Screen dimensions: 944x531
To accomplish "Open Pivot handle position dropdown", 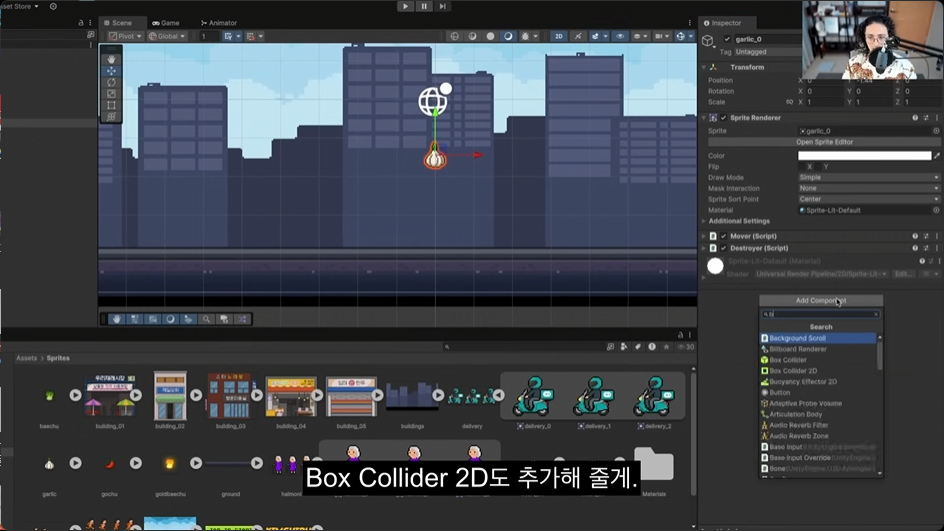I will pos(125,36).
